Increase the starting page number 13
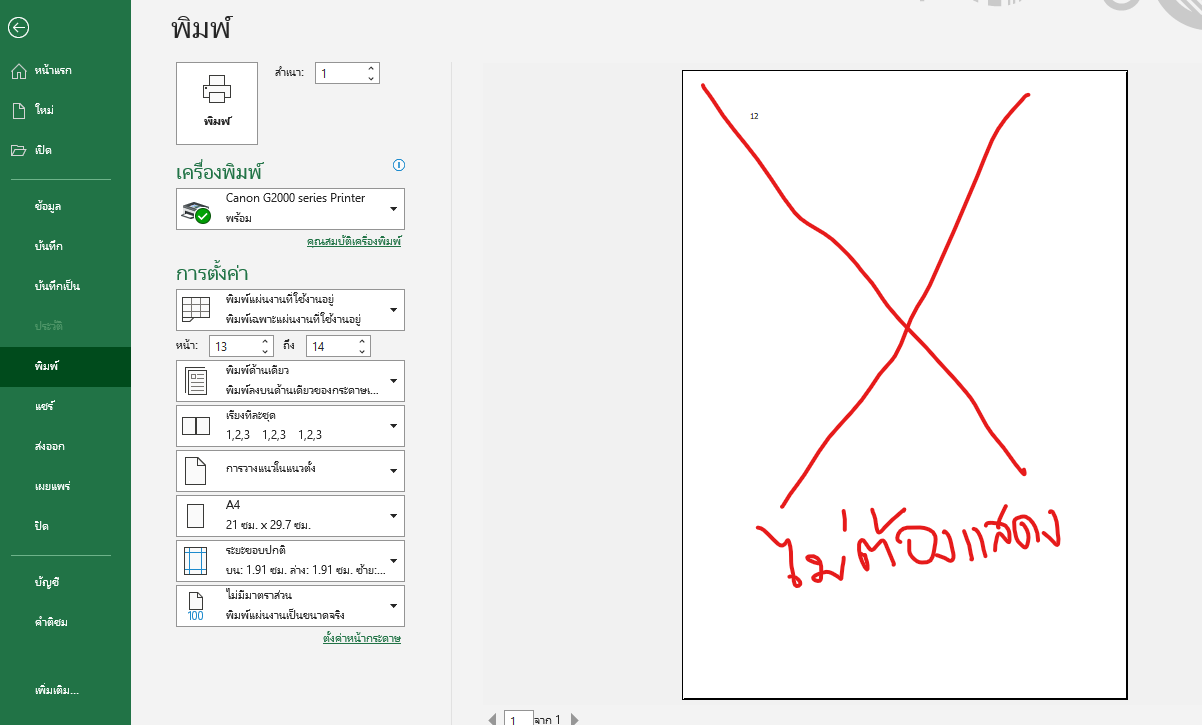The width and height of the screenshot is (1202, 725). (x=265, y=341)
